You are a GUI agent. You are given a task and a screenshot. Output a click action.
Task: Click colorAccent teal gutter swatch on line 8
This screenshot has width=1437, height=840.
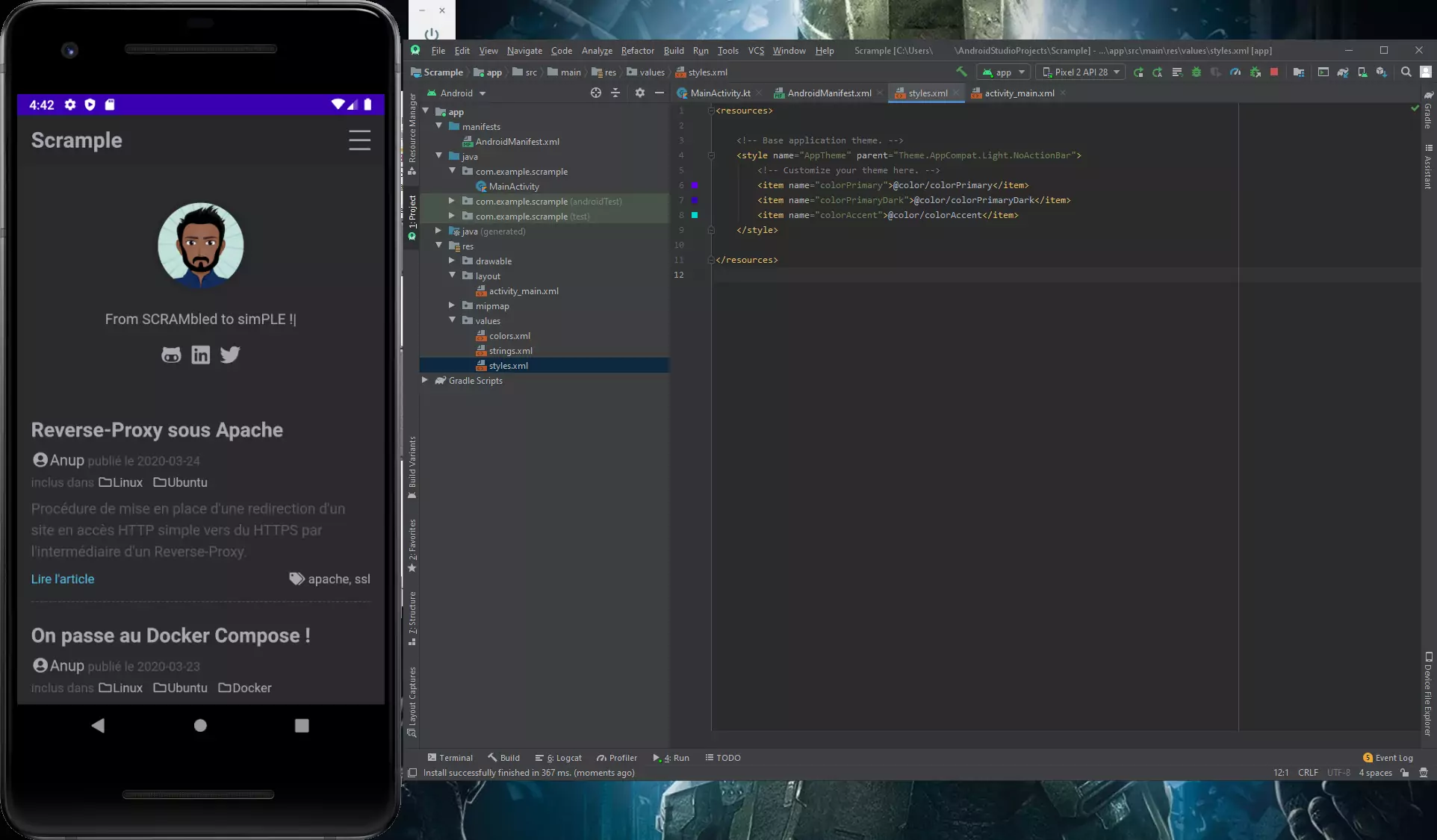[x=695, y=215]
